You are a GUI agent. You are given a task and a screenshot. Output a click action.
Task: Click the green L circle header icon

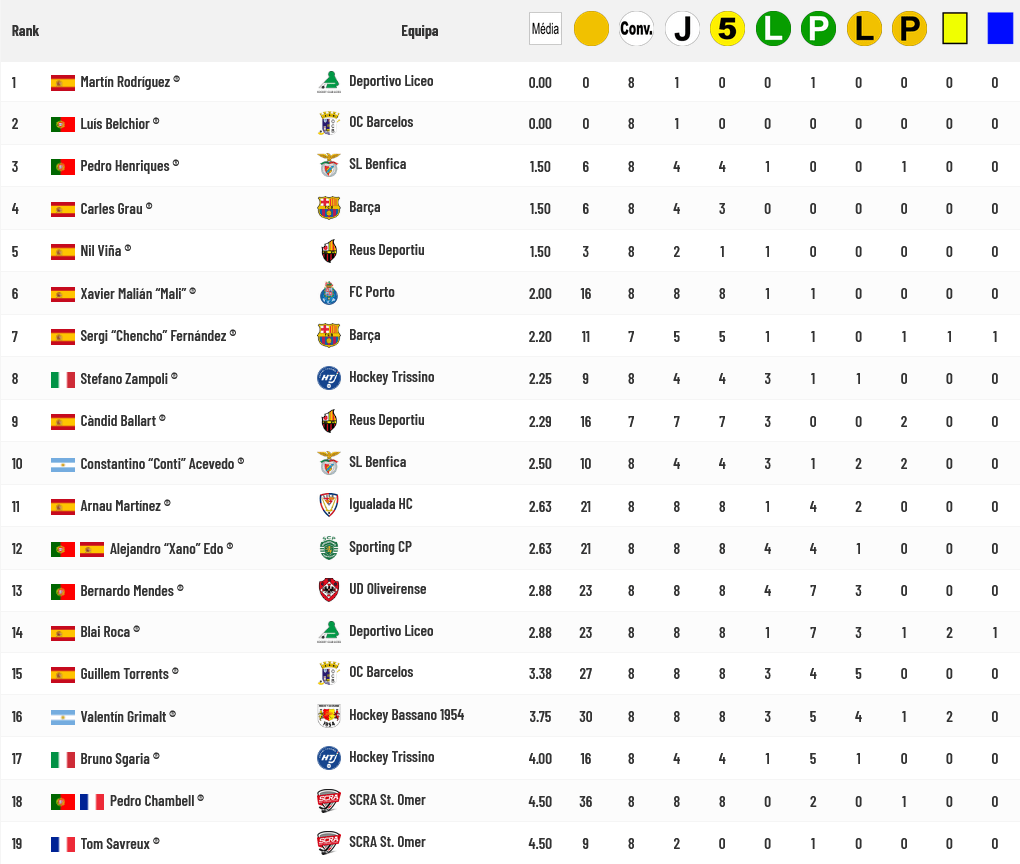tap(773, 29)
